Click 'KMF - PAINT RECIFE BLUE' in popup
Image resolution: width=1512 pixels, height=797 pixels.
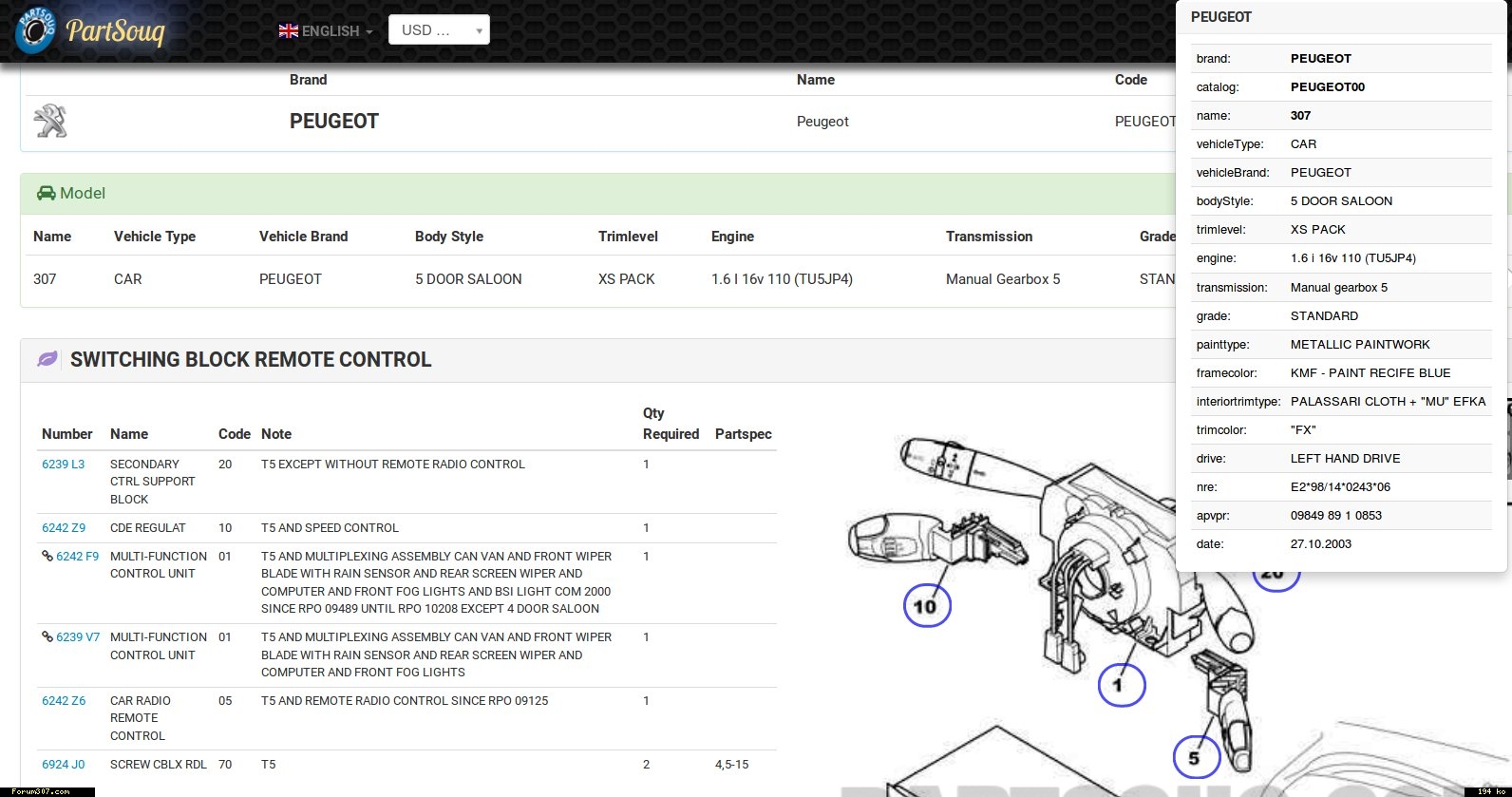(x=1370, y=373)
